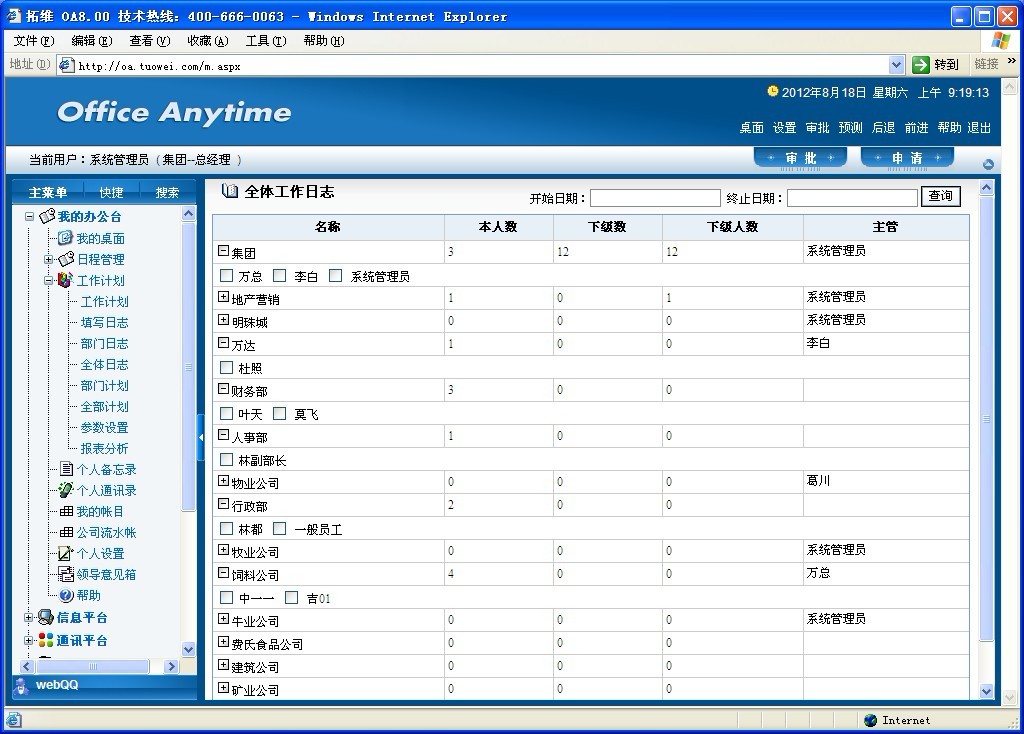
Task: Tick the checkbox next to 杜照
Action: pos(226,368)
